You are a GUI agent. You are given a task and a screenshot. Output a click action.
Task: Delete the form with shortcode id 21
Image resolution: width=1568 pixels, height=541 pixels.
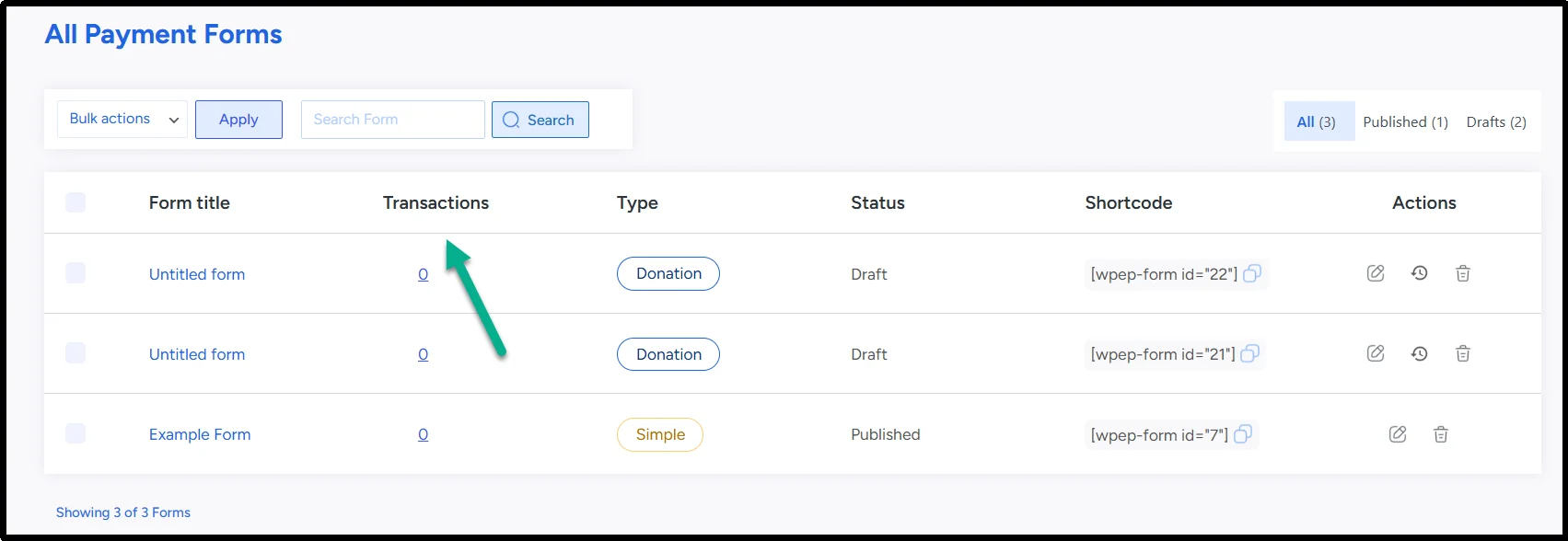[1463, 353]
